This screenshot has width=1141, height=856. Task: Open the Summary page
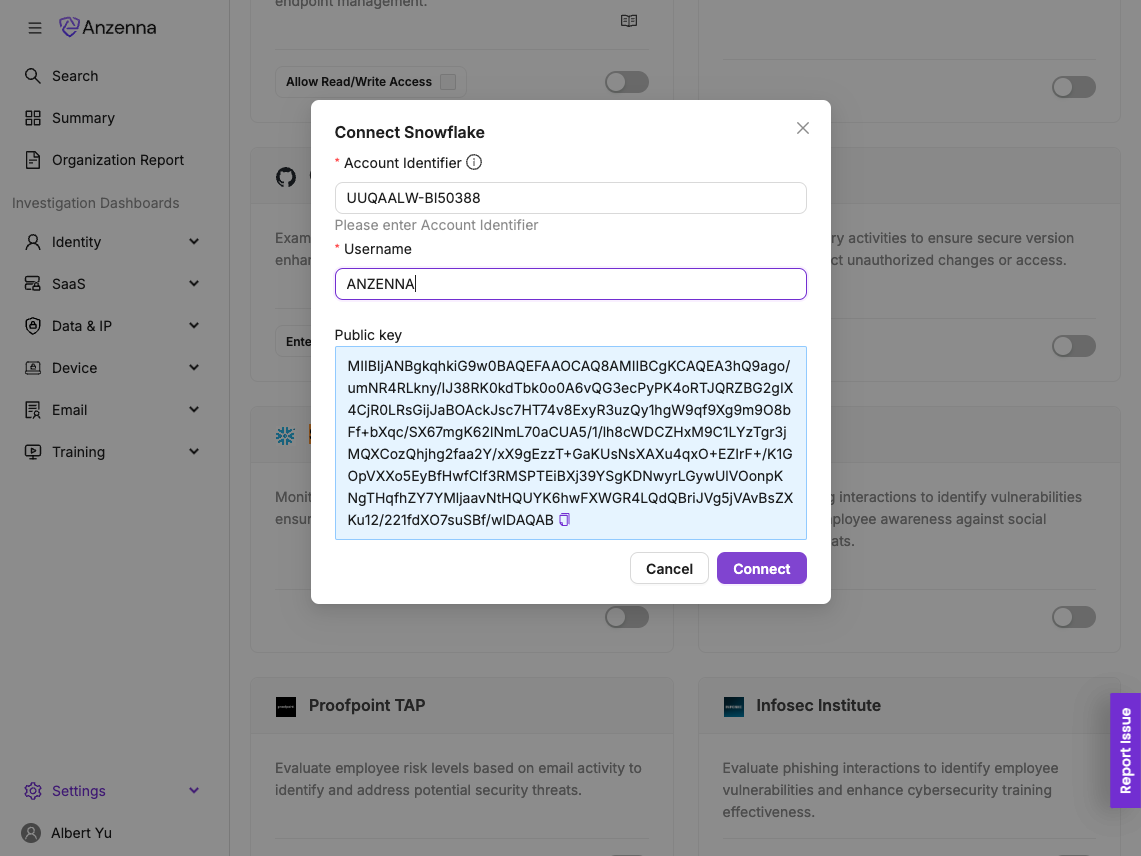tap(82, 118)
